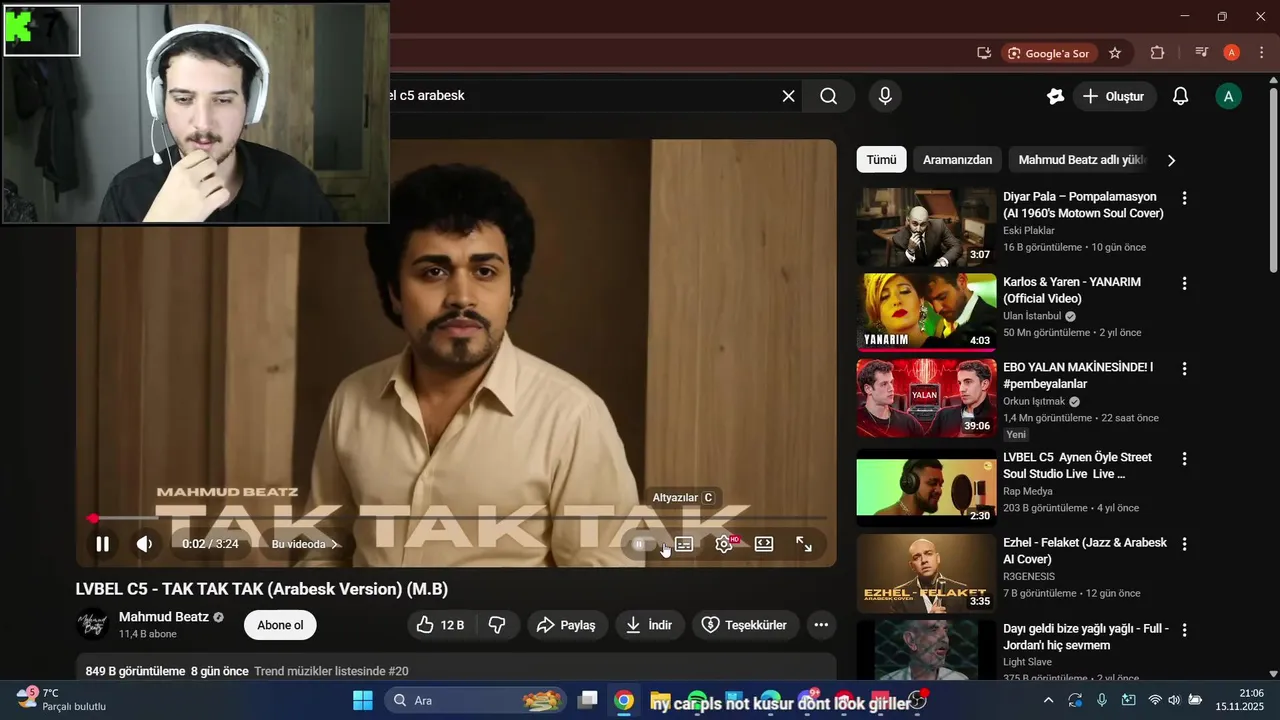Toggle the autoplay switch in the player
The image size is (1280, 720).
click(x=645, y=545)
